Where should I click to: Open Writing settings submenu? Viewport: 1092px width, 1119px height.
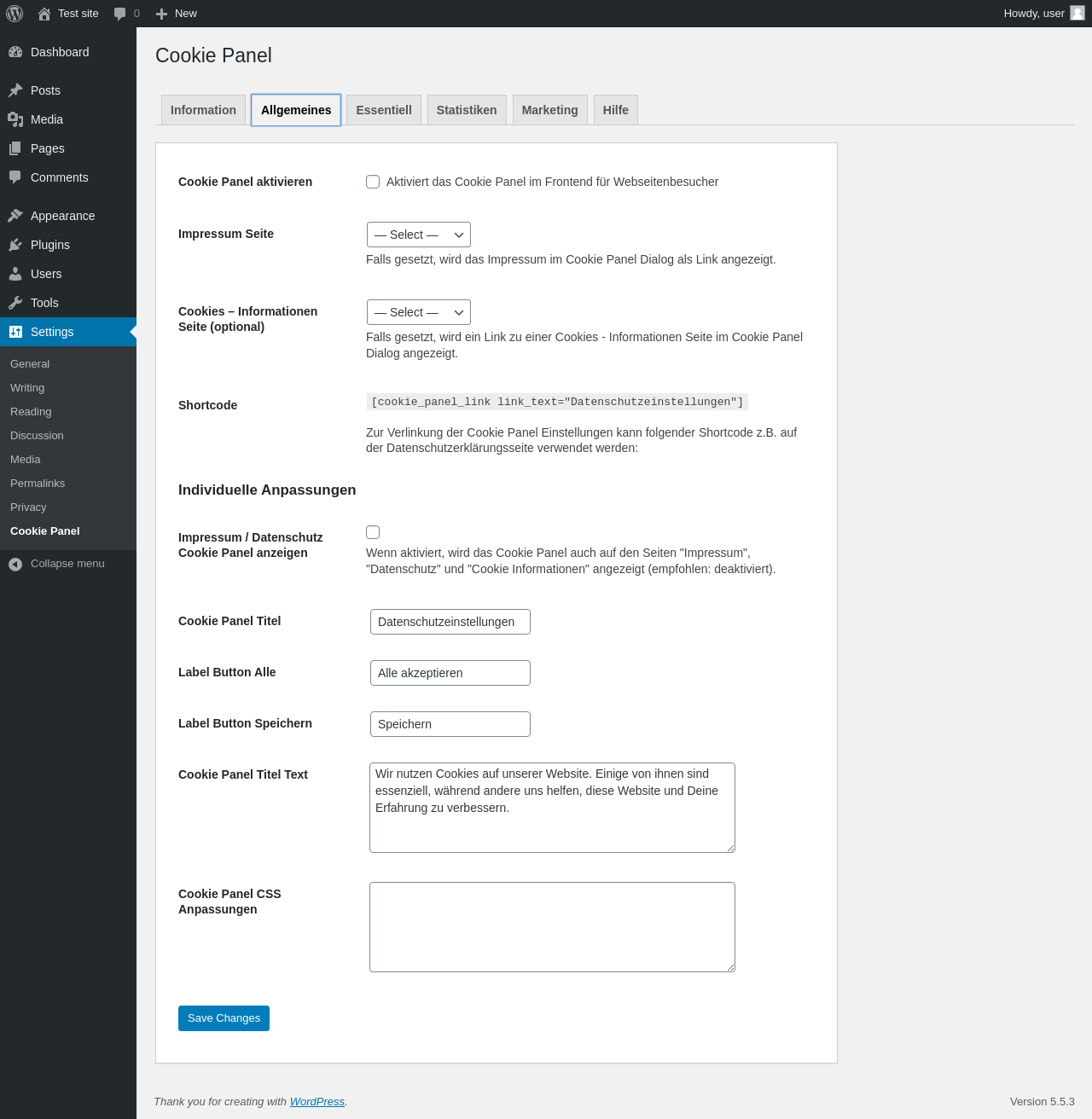tap(27, 388)
